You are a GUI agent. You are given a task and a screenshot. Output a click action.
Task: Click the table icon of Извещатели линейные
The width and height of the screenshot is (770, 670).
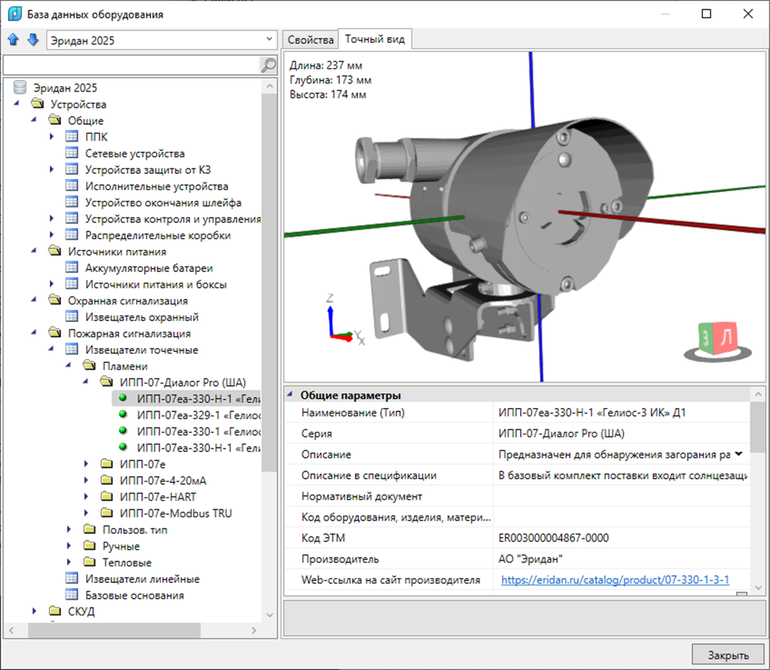tap(72, 578)
